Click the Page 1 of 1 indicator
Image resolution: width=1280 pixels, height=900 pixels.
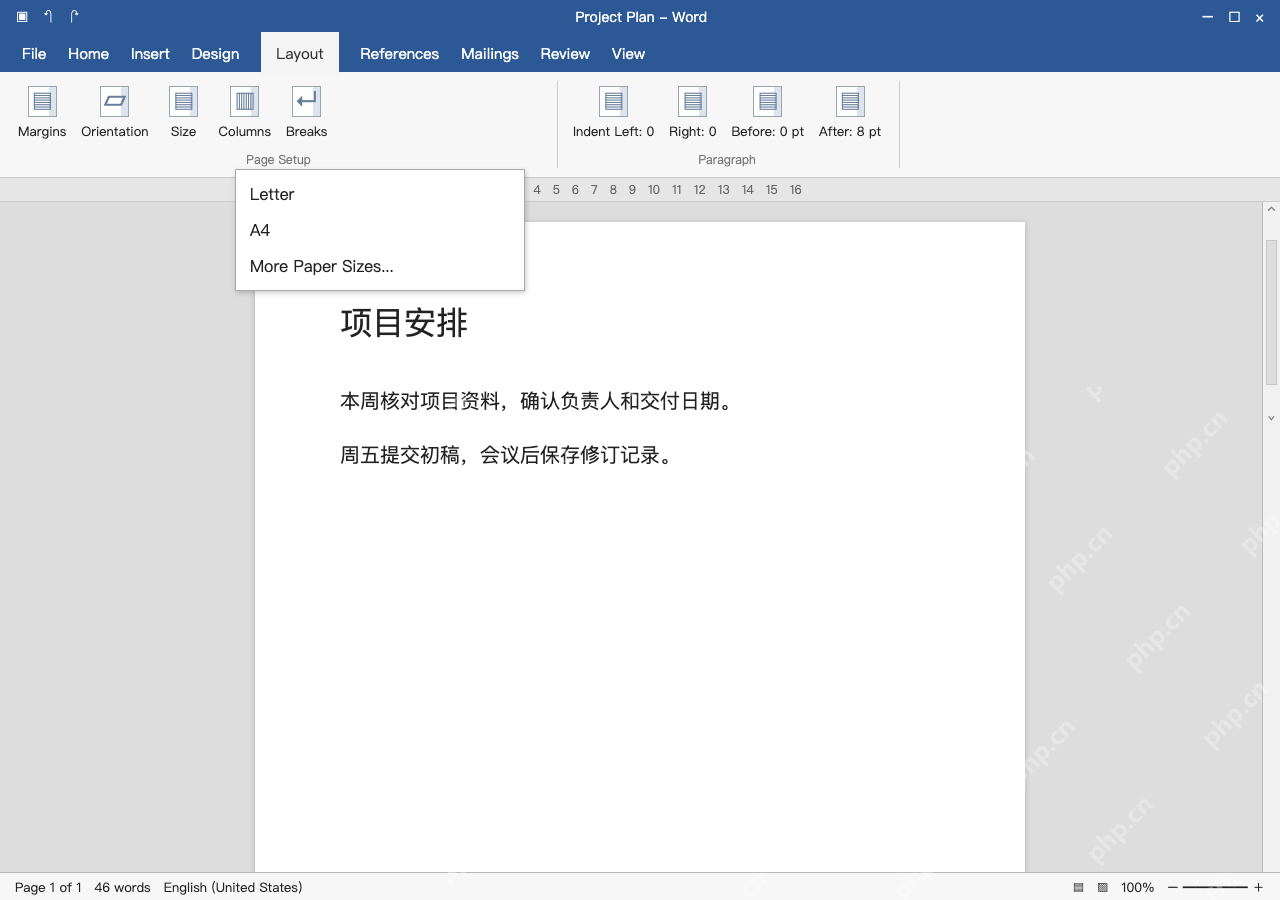click(48, 887)
